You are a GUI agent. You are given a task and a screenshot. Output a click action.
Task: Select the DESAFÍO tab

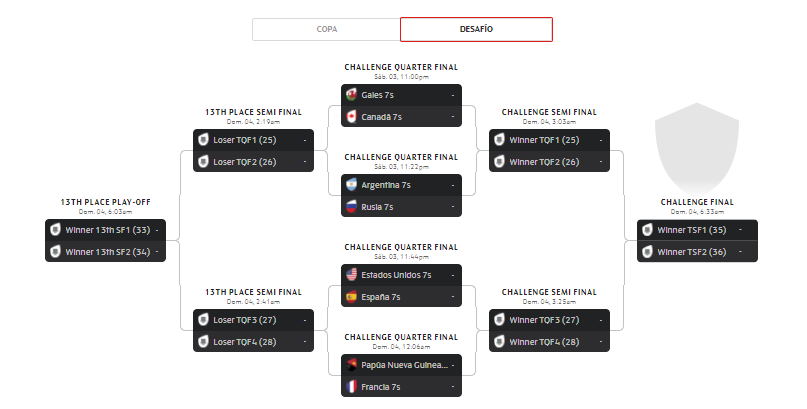pos(476,29)
